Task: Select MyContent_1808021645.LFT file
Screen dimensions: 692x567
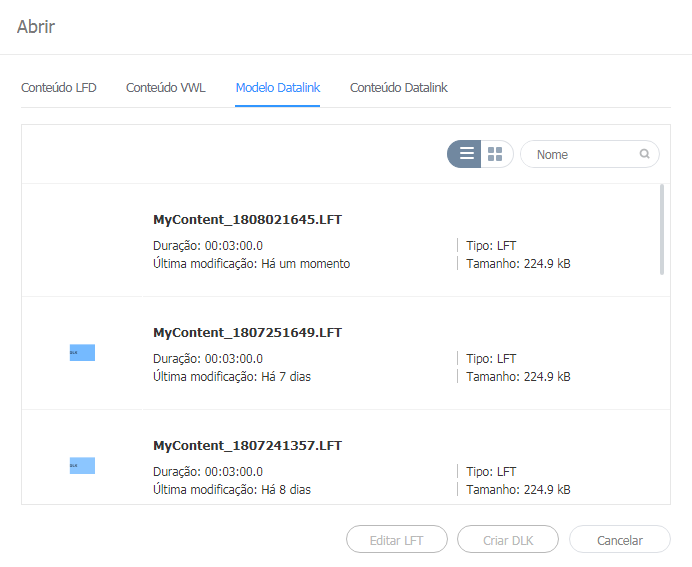Action: (x=248, y=220)
